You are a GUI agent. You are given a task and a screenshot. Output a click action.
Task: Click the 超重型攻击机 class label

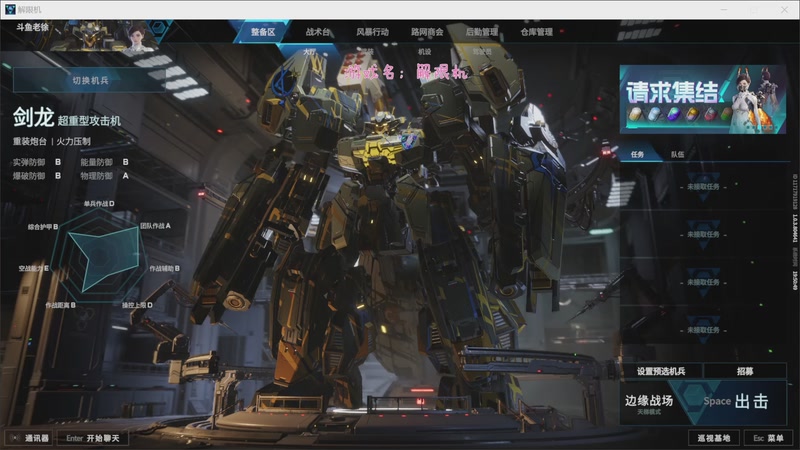click(89, 120)
